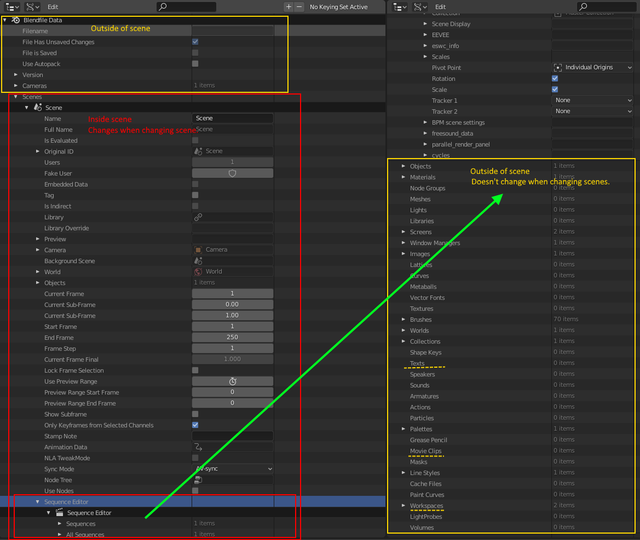Viewport: 640px width, 540px height.
Task: Expand BPM scene settings
Action: 425,122
